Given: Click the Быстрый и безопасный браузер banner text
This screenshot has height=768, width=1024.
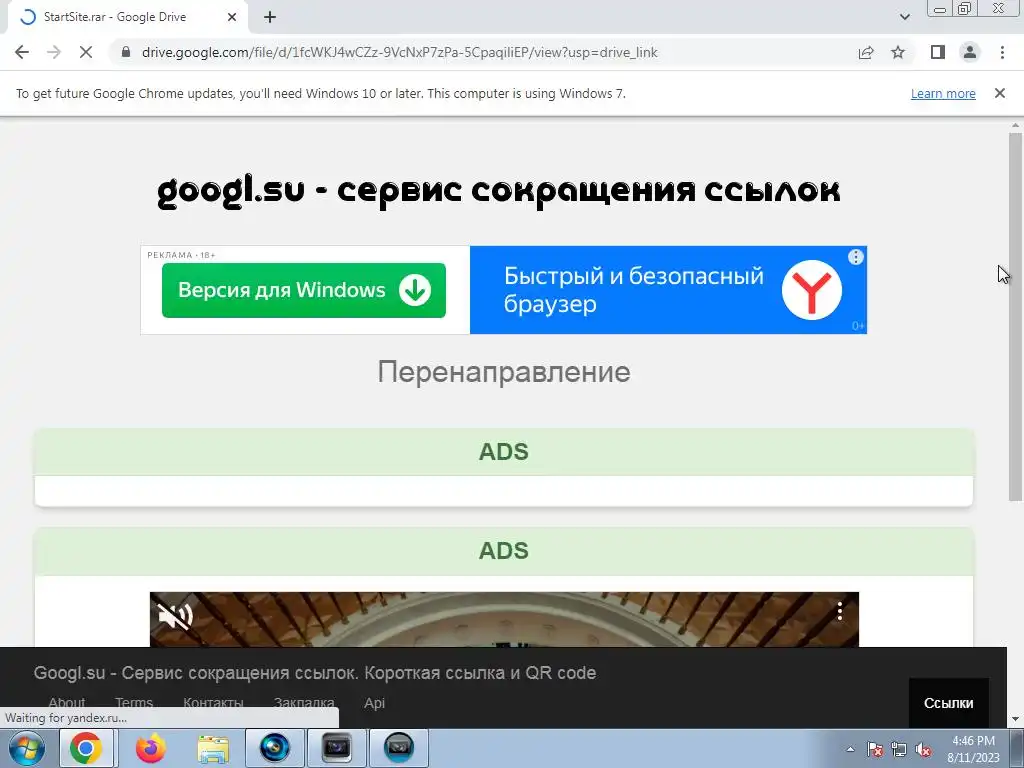Looking at the screenshot, I should [x=633, y=289].
